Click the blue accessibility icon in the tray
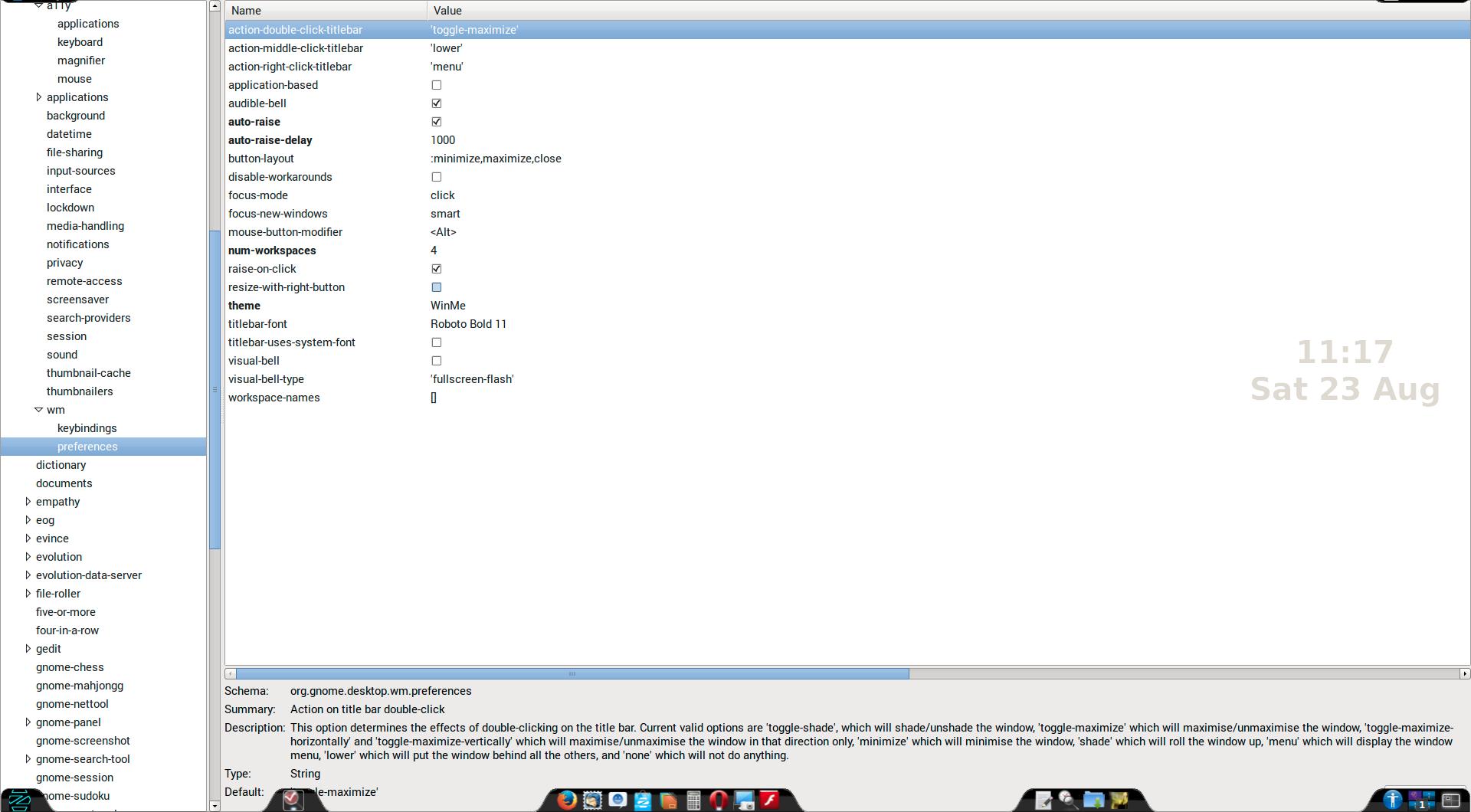This screenshot has height=812, width=1471. 1392,801
